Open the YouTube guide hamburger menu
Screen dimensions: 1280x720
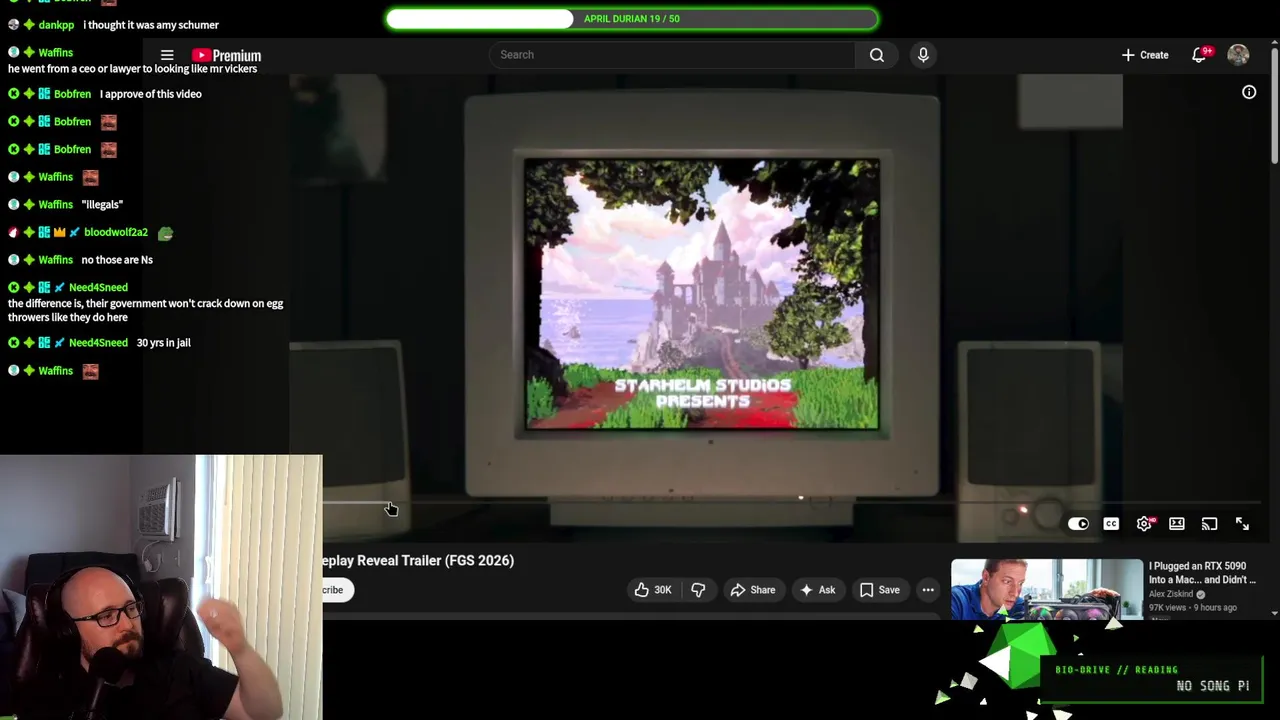[167, 55]
